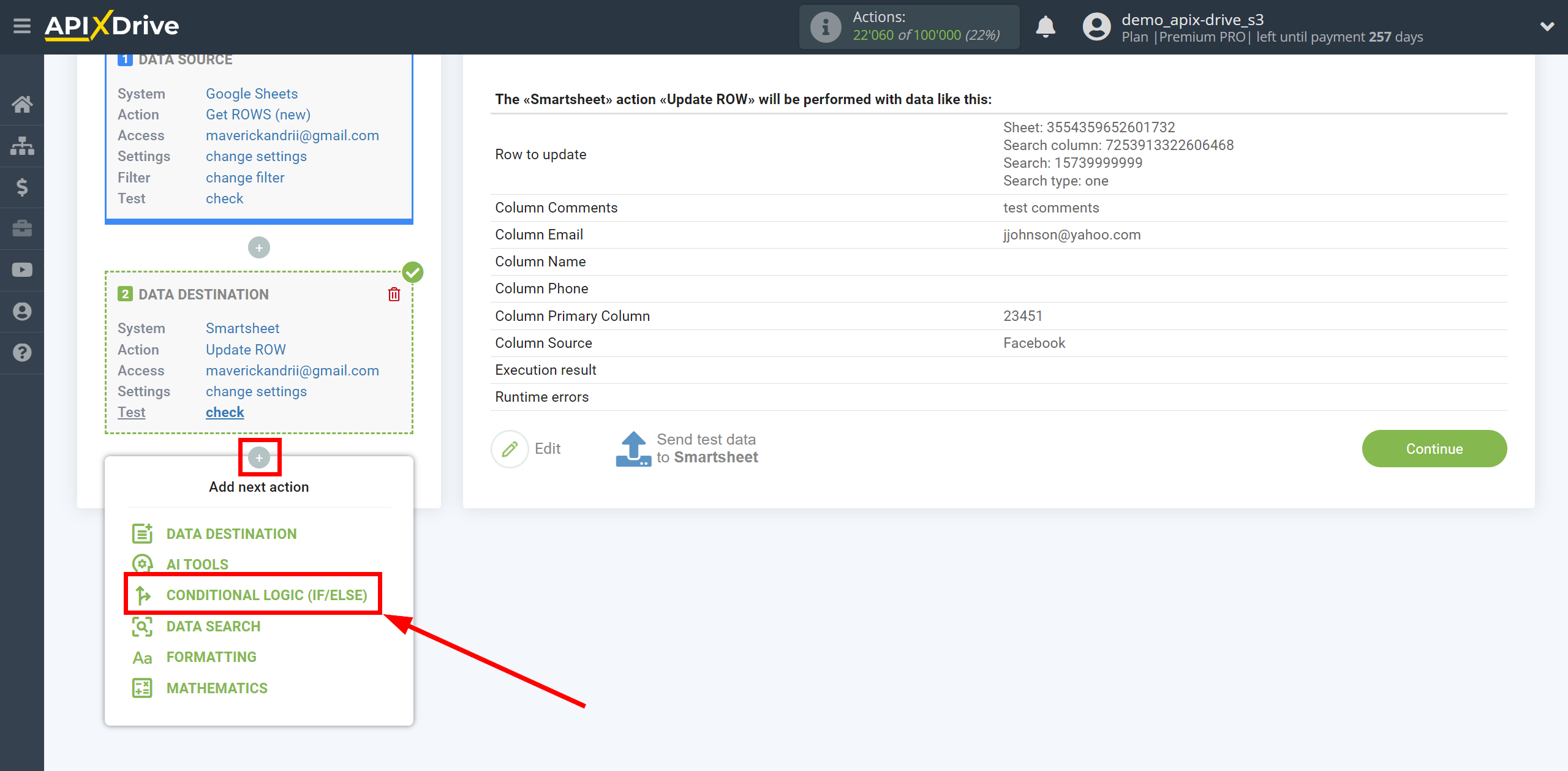Screen dimensions: 1568x771
Task: Click the Formatting Aa icon
Action: click(142, 658)
